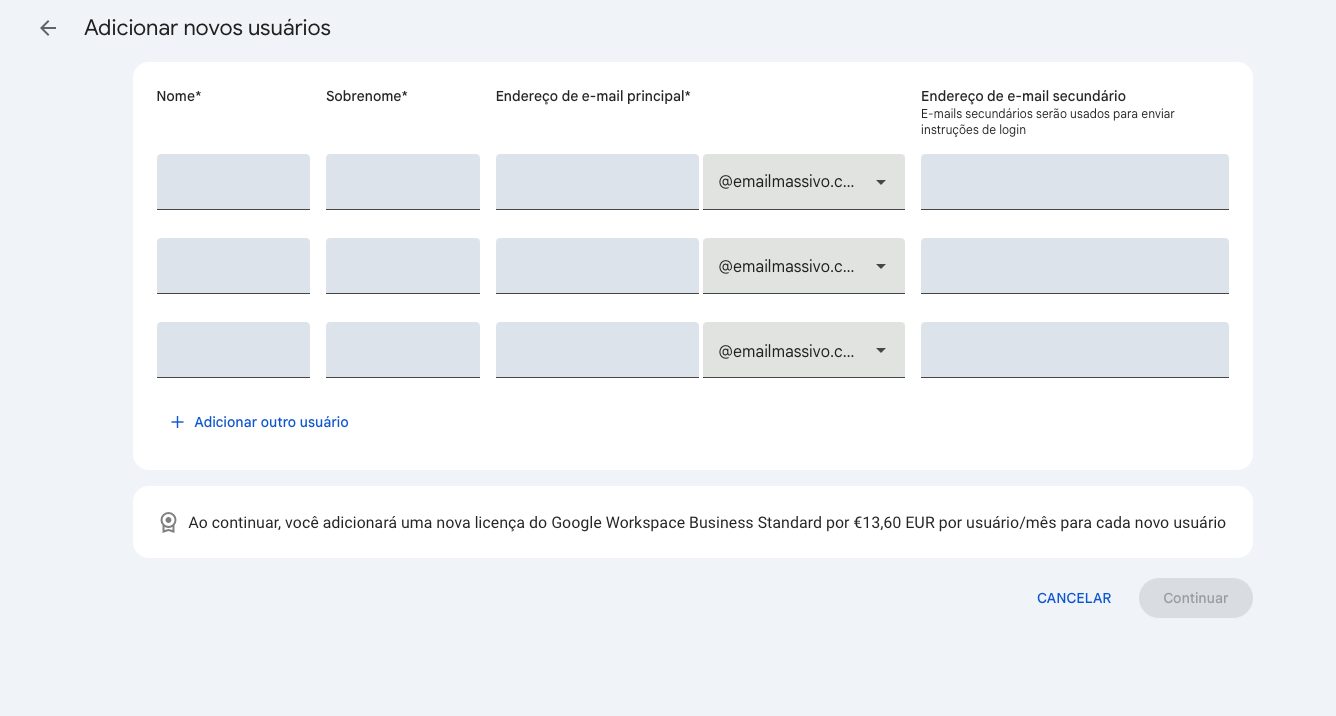Screen dimensions: 1336x716
Task: Open the third row domain dropdown
Action: pyautogui.click(x=803, y=350)
